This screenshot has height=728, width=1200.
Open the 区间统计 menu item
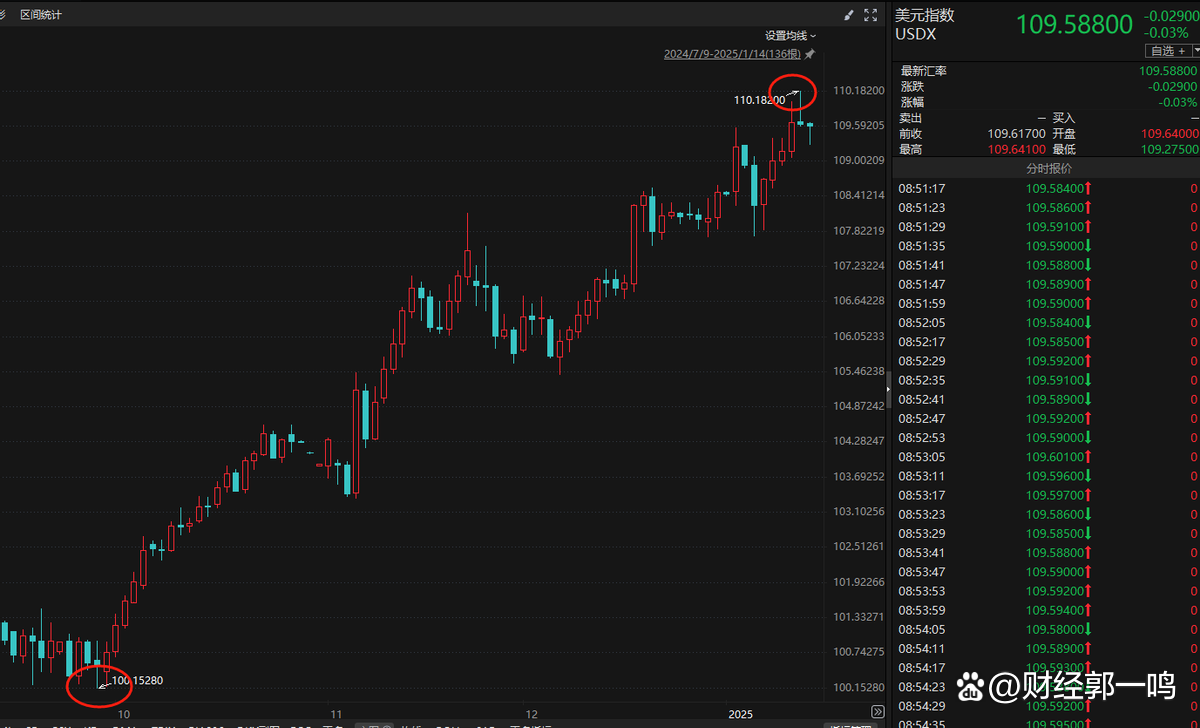(x=41, y=14)
